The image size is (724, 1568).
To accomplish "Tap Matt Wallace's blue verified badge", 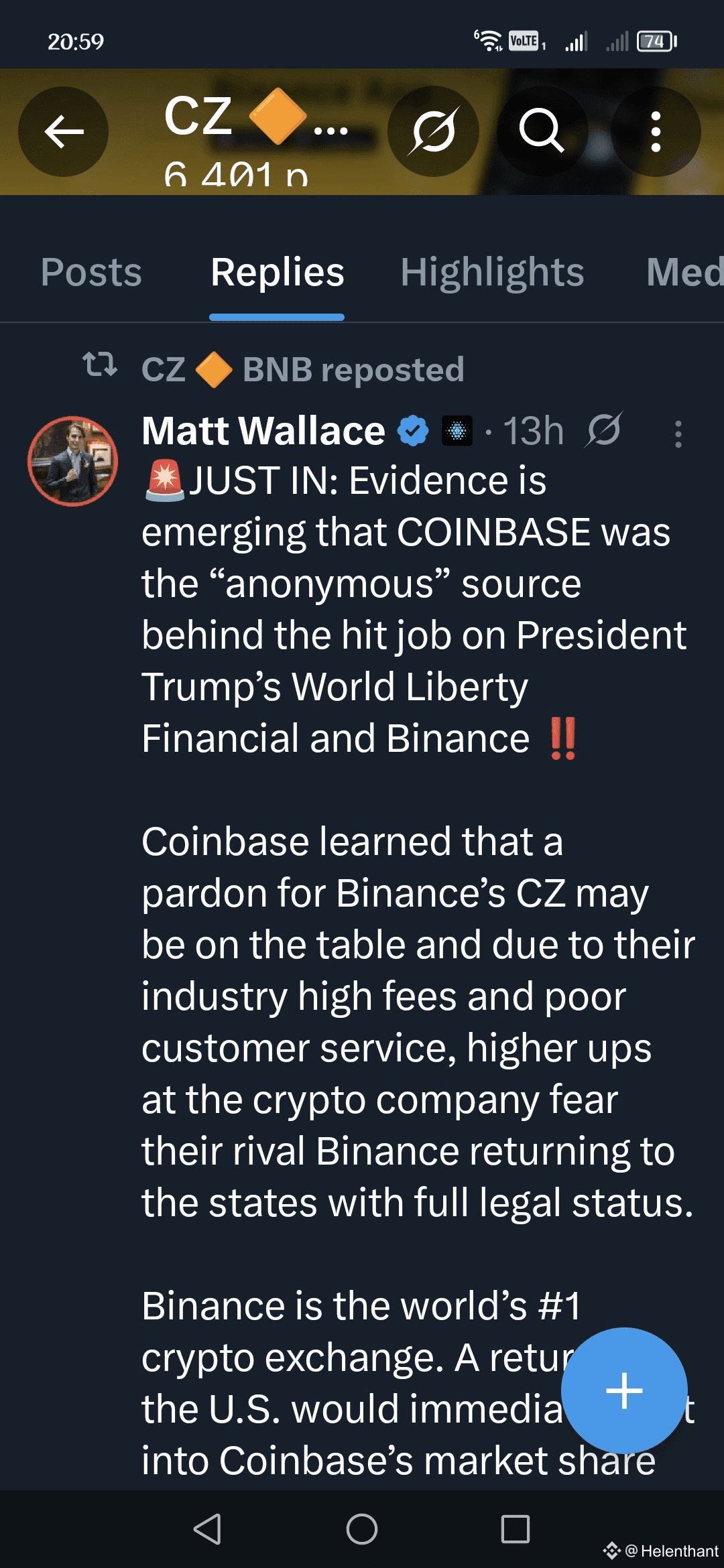I will (413, 431).
